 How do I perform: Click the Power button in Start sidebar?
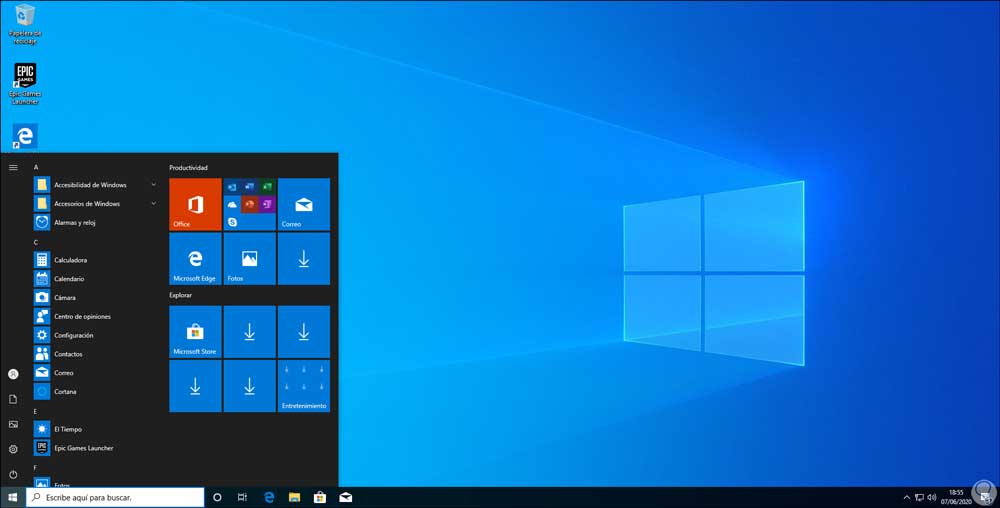tap(13, 474)
